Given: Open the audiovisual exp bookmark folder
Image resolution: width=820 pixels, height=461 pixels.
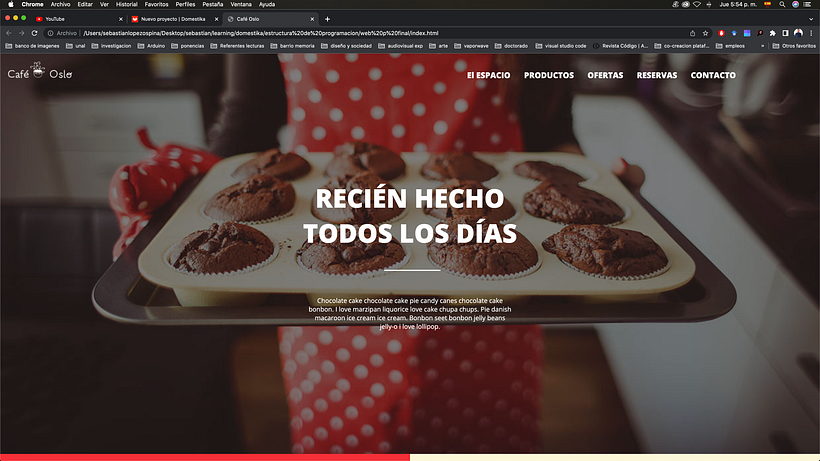Looking at the screenshot, I should (x=400, y=46).
